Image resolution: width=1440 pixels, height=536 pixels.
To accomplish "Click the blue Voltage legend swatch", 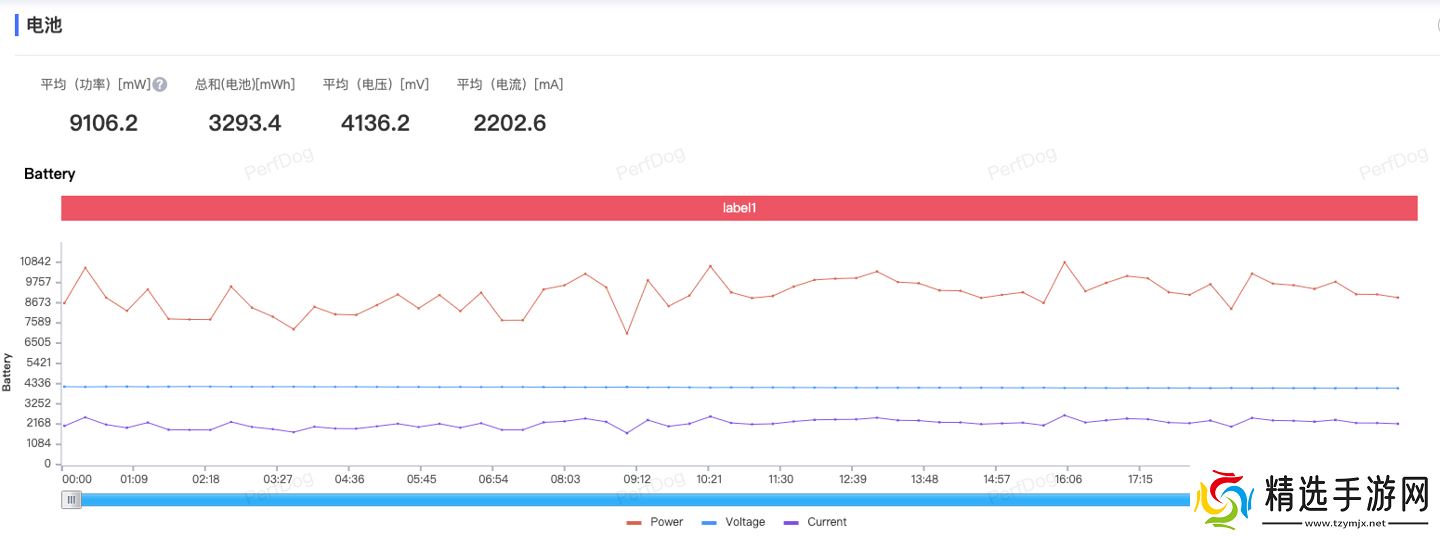I will click(x=709, y=522).
